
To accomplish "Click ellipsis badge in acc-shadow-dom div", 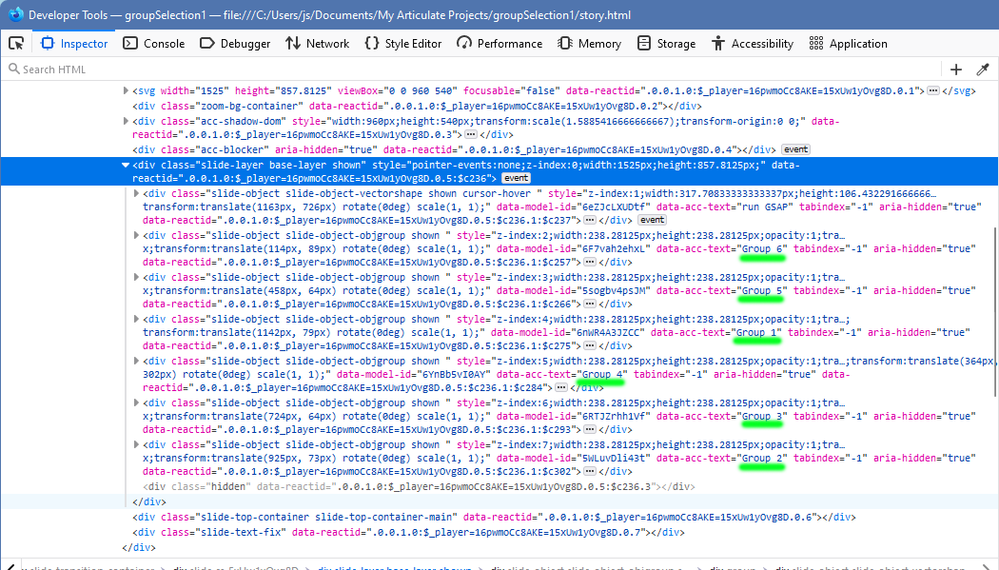I will tap(471, 134).
